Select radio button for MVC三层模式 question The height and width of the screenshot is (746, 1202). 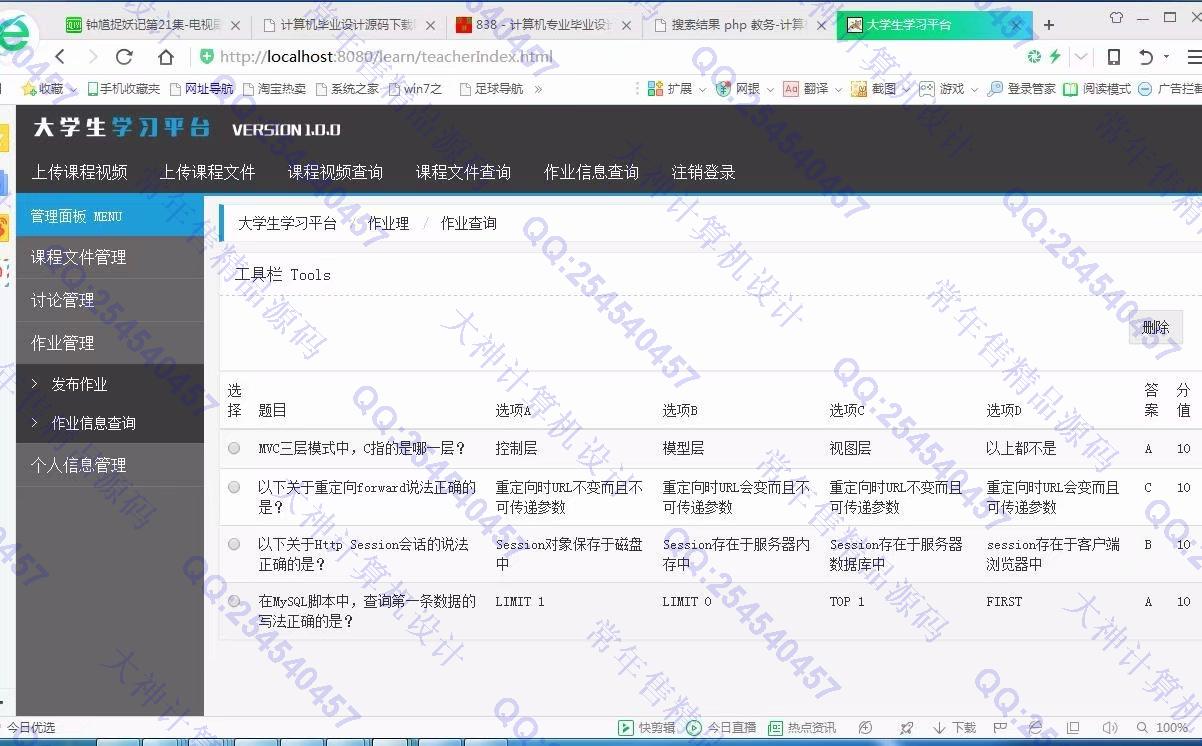click(234, 449)
